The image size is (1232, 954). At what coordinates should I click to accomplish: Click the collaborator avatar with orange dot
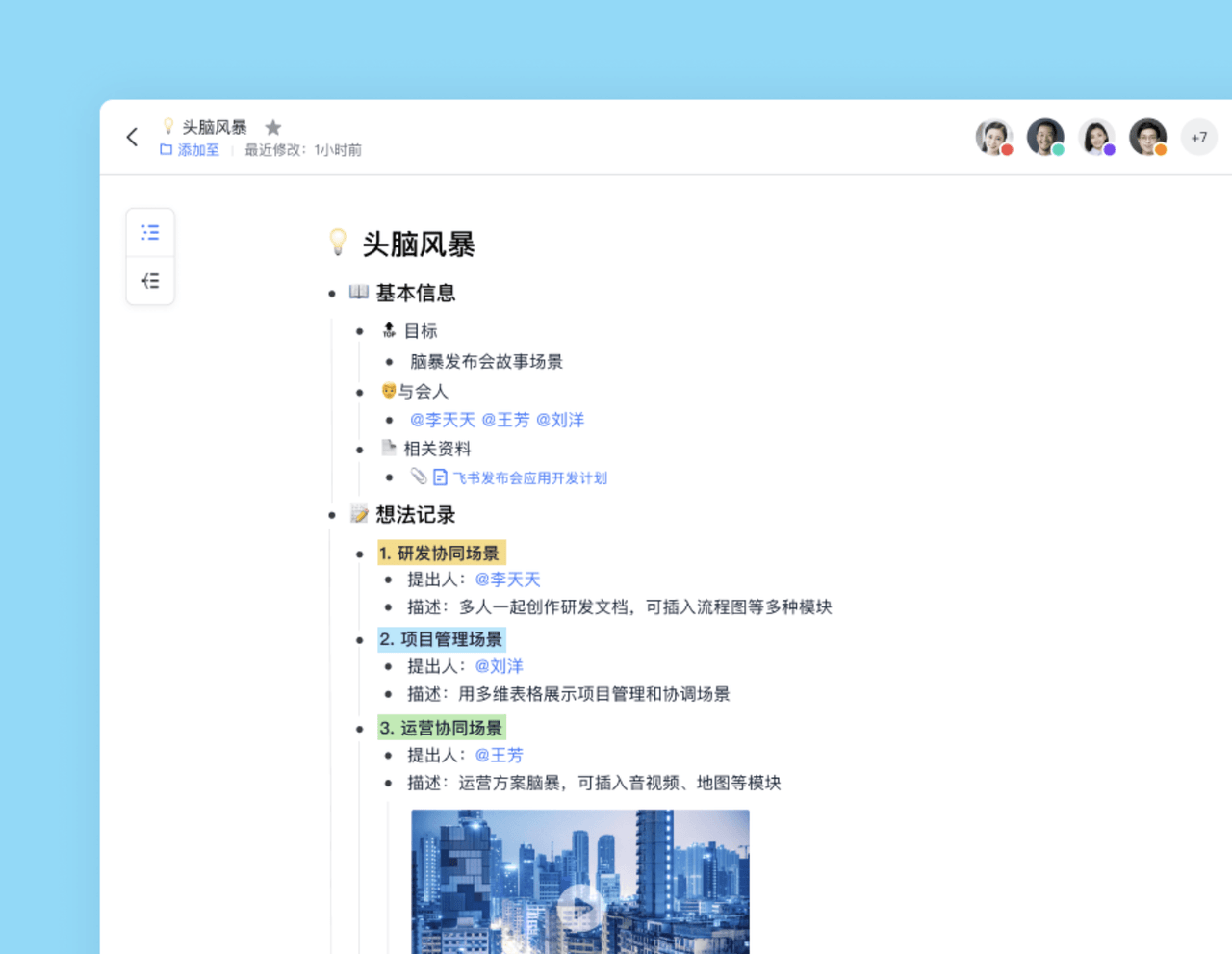[1147, 138]
